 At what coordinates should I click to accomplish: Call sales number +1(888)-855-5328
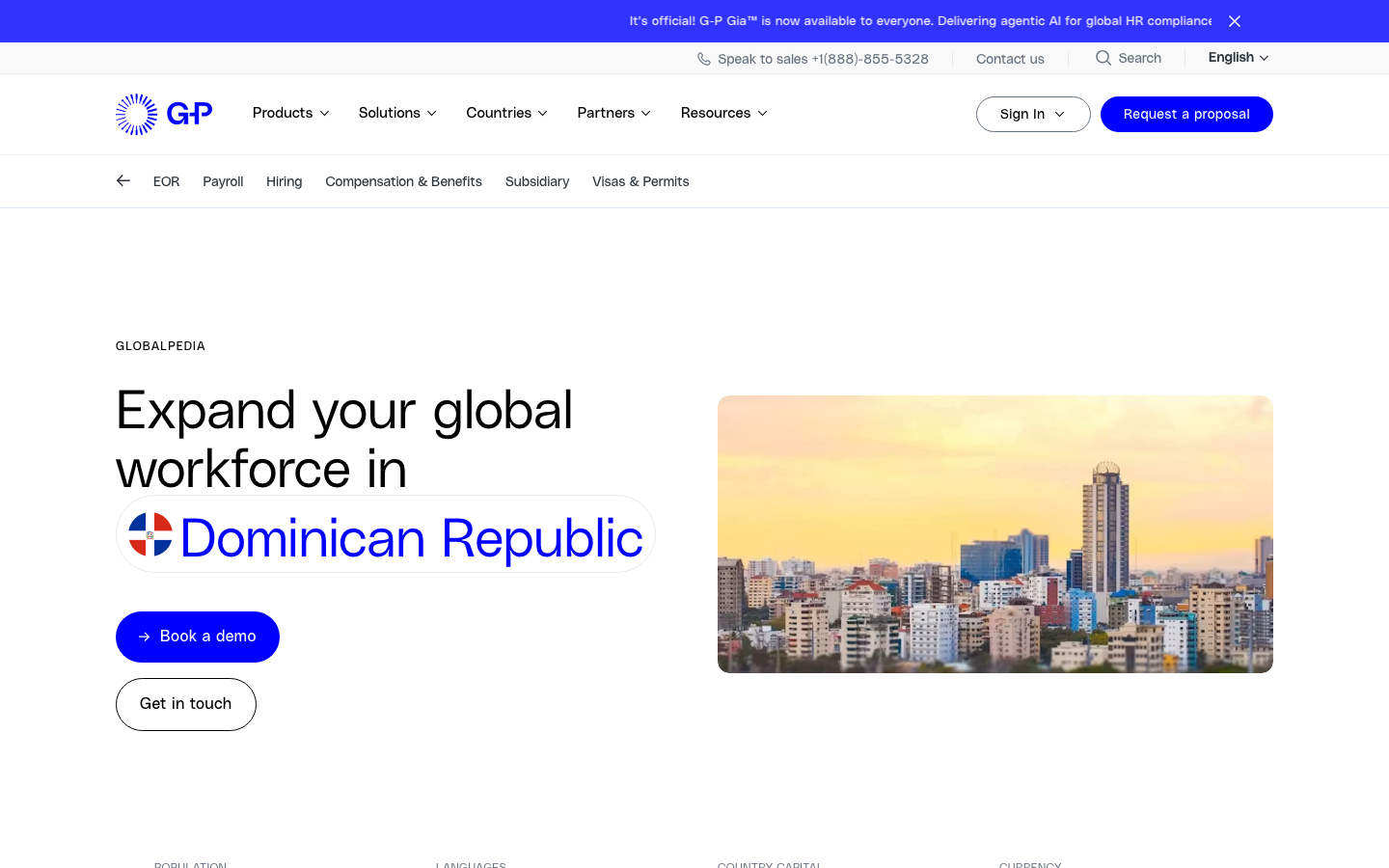pyautogui.click(x=870, y=59)
